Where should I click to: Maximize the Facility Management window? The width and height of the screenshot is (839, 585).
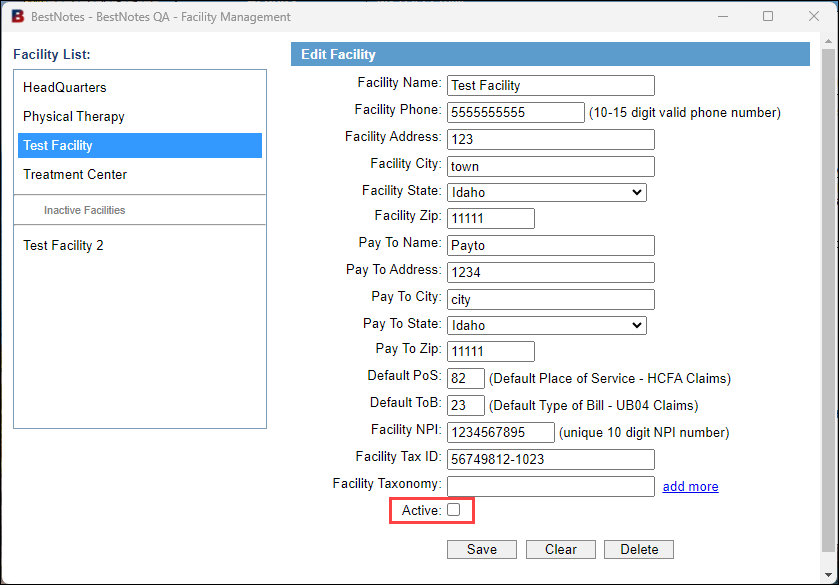(768, 16)
